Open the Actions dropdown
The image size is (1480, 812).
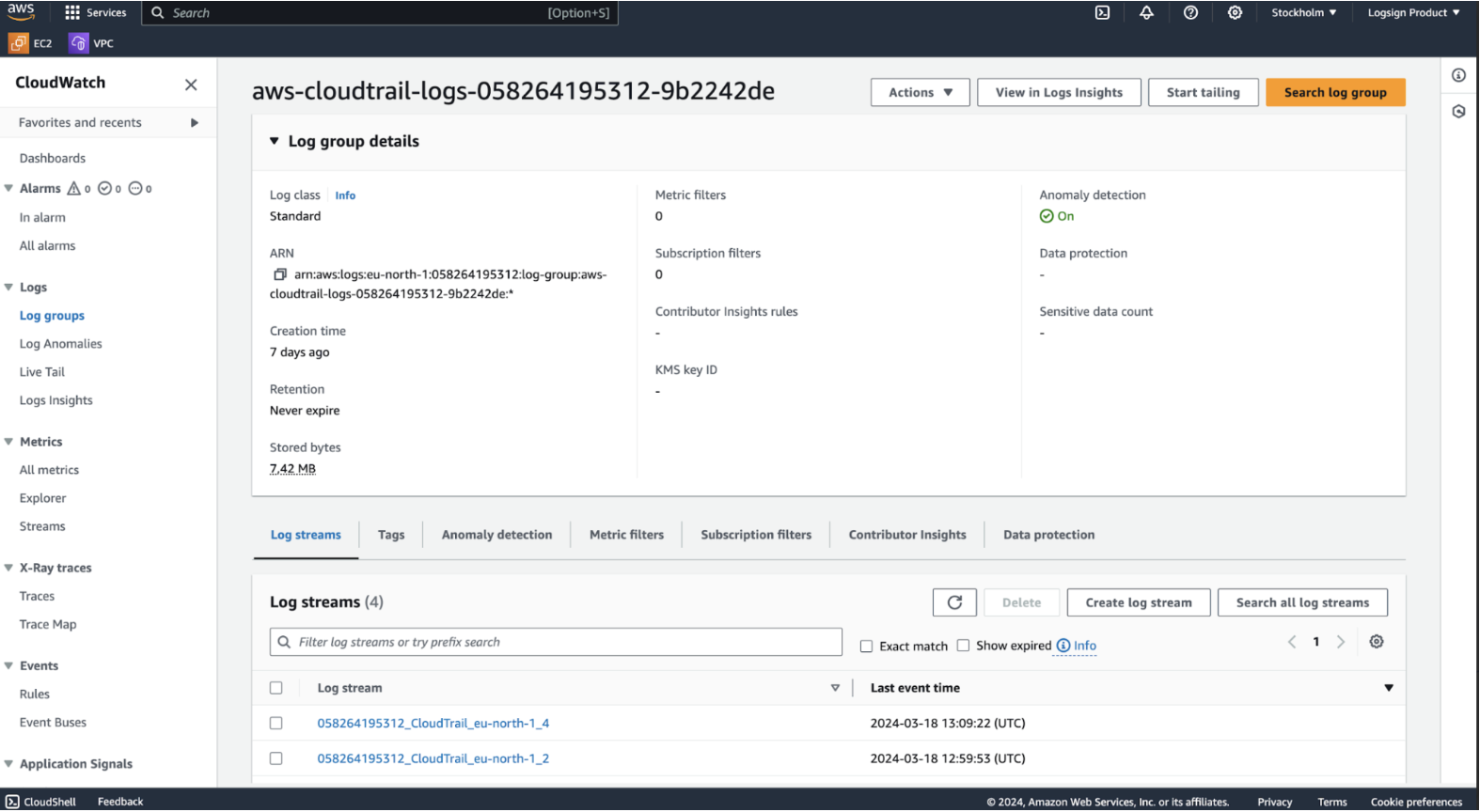click(921, 92)
